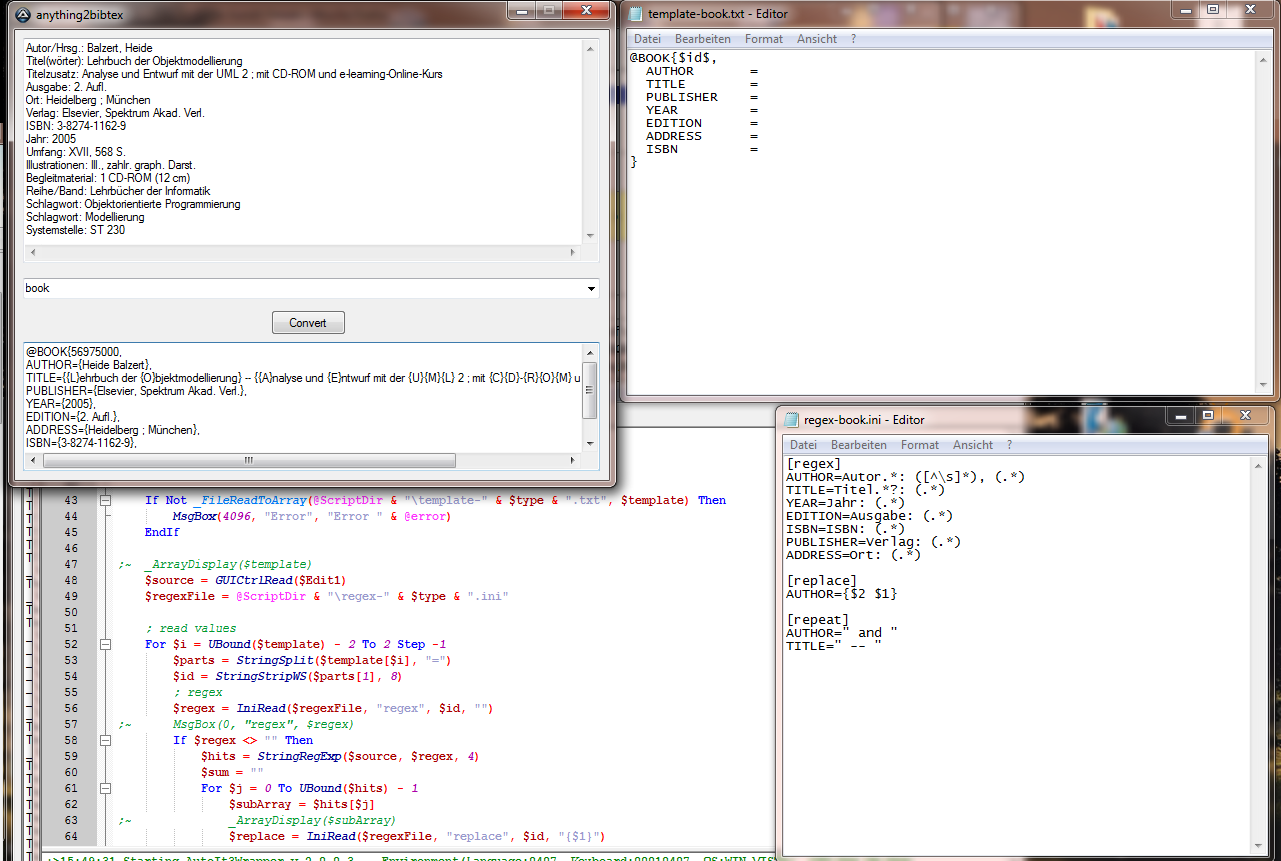Maximize the template-book.txt editor window

pos(1213,10)
